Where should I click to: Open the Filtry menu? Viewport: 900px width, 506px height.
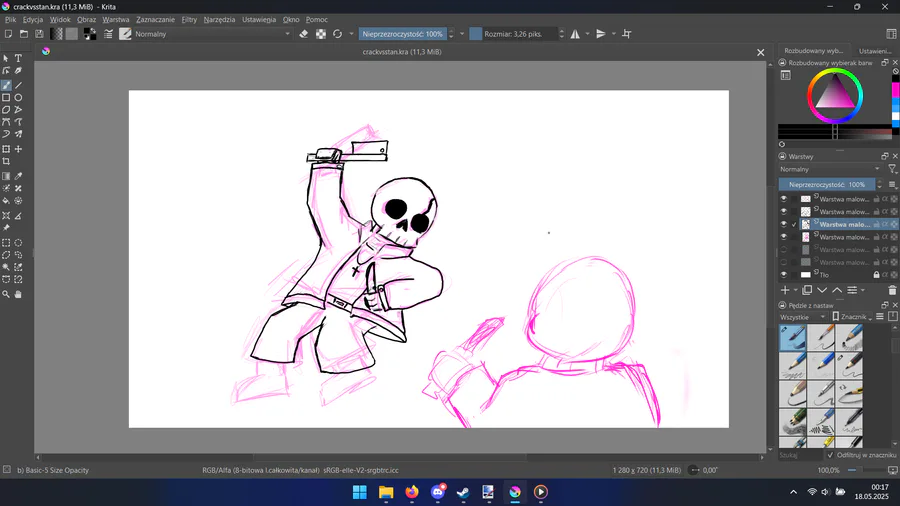coord(189,20)
